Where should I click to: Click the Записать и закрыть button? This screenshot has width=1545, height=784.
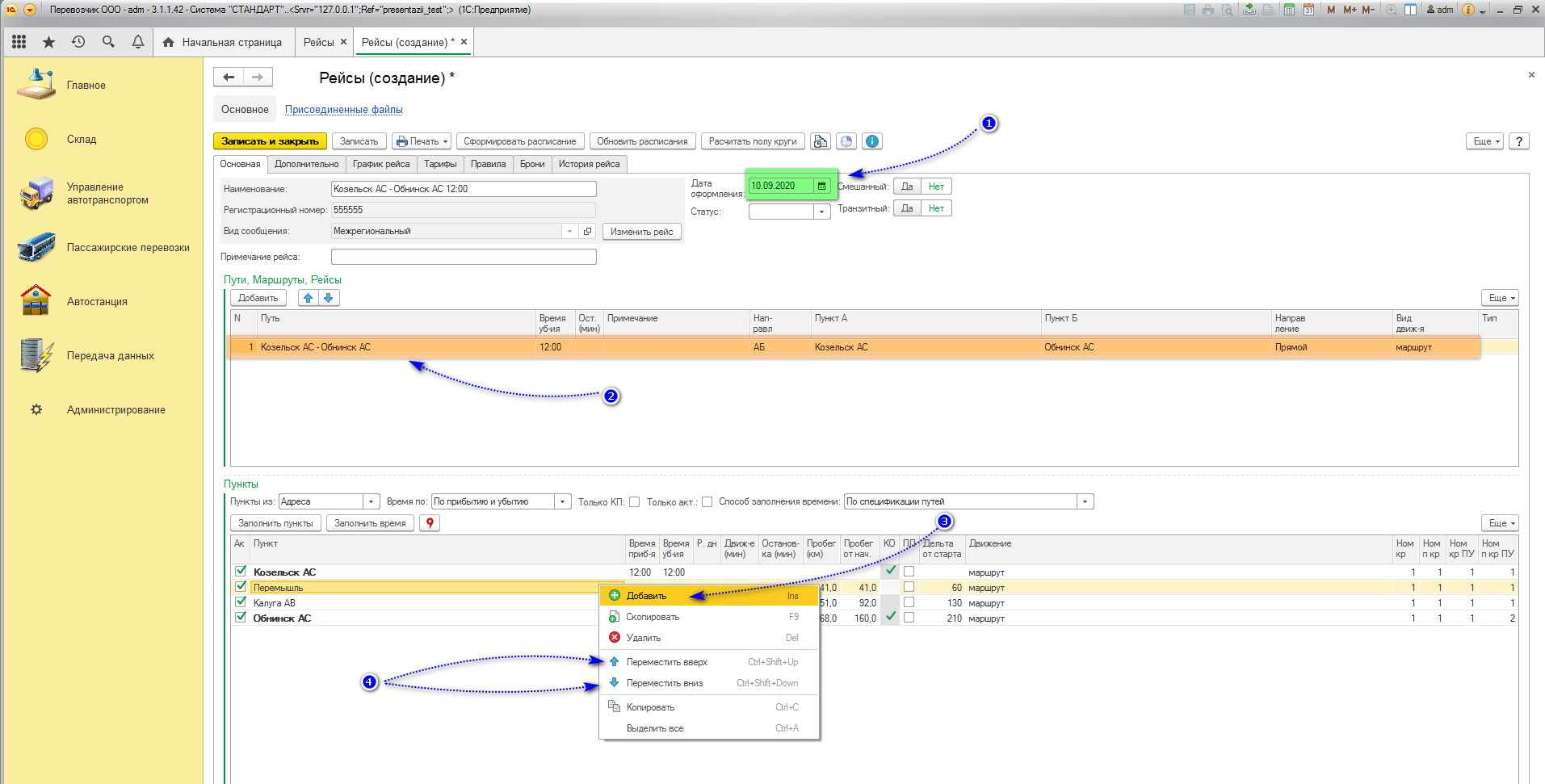[270, 141]
